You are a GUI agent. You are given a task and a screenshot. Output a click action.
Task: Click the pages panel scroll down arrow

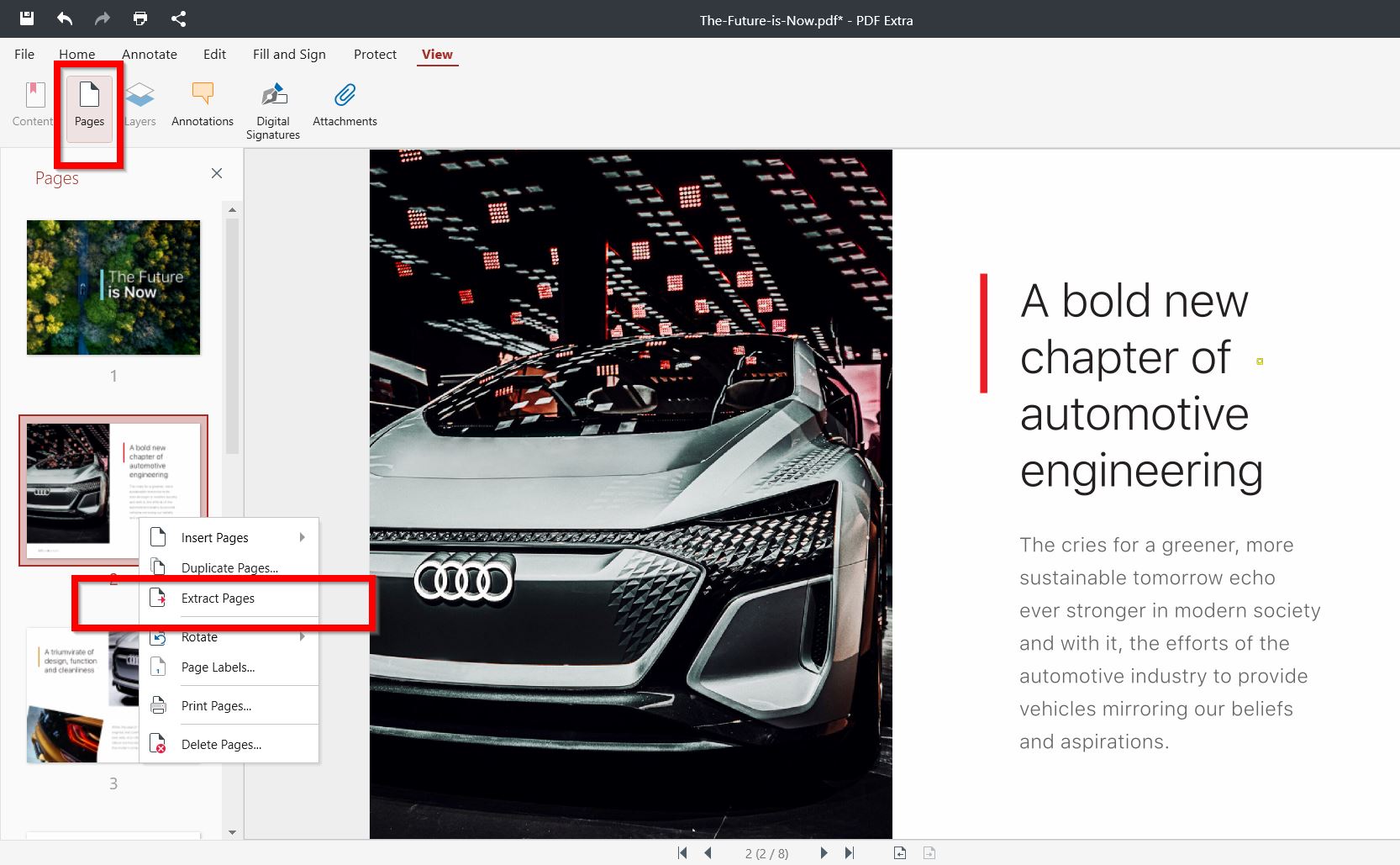tap(232, 832)
